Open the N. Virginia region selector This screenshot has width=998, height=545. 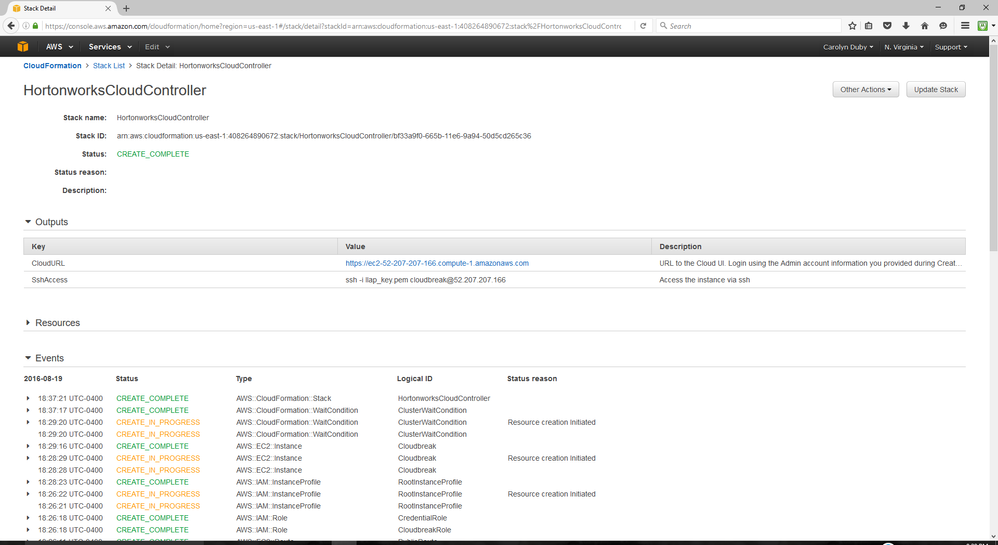point(904,47)
